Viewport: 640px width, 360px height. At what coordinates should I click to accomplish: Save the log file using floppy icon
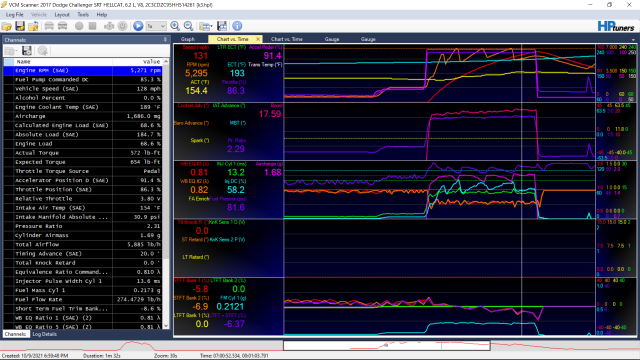[x=20, y=26]
